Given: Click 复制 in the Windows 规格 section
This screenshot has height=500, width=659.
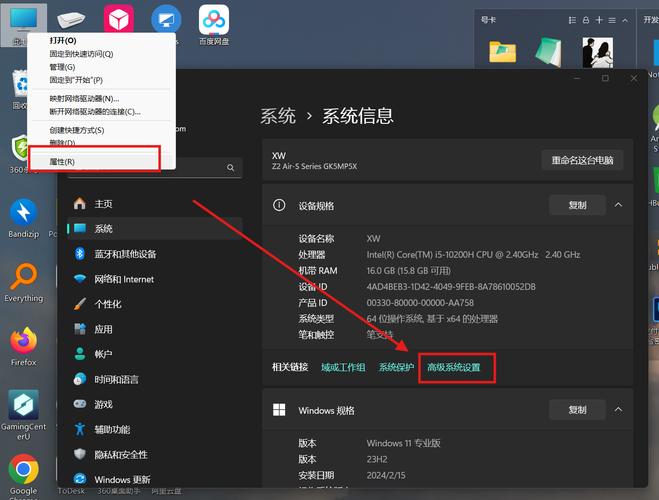Looking at the screenshot, I should [577, 410].
